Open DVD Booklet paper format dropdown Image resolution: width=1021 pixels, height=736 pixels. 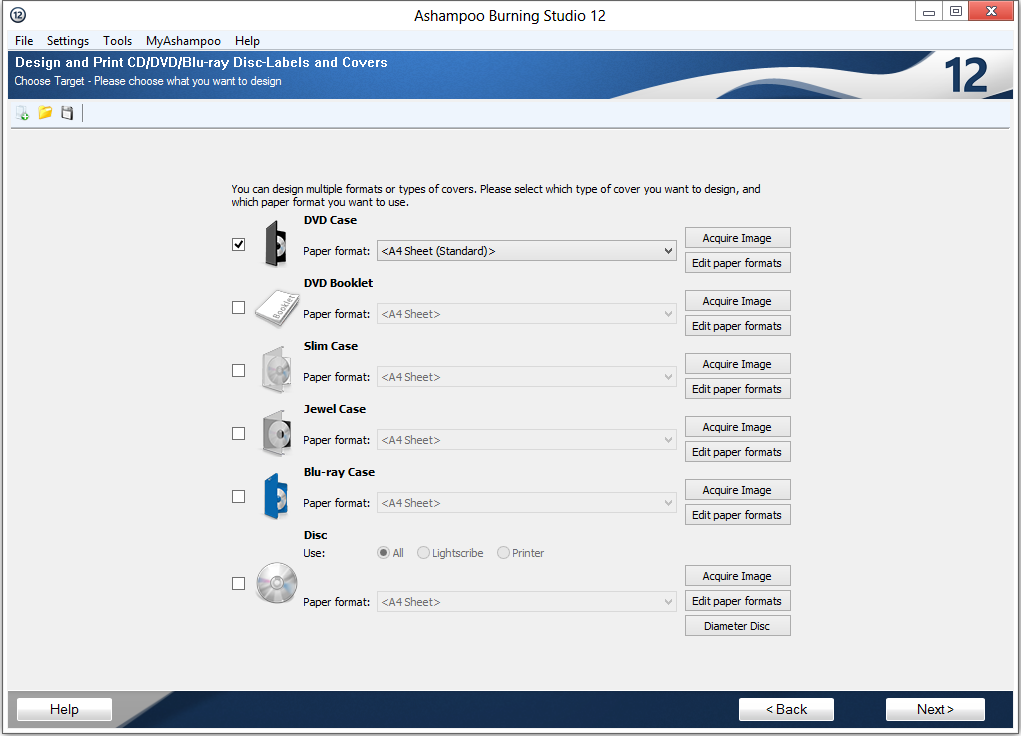coord(527,314)
